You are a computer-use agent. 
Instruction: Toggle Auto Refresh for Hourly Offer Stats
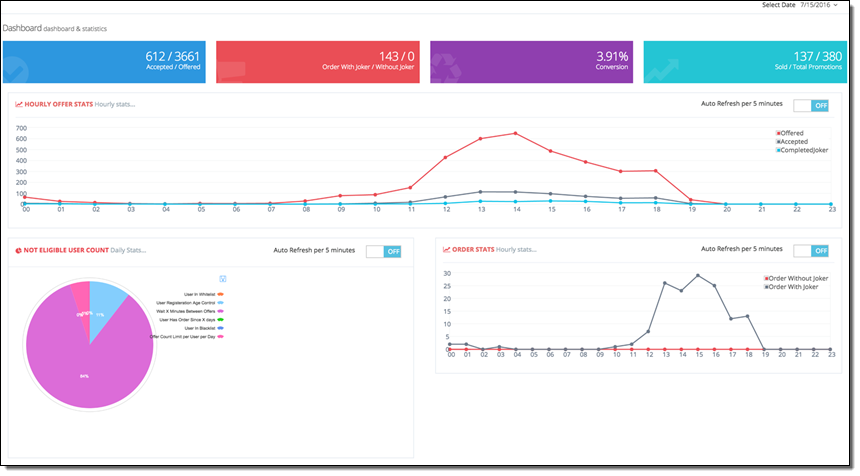coord(810,105)
